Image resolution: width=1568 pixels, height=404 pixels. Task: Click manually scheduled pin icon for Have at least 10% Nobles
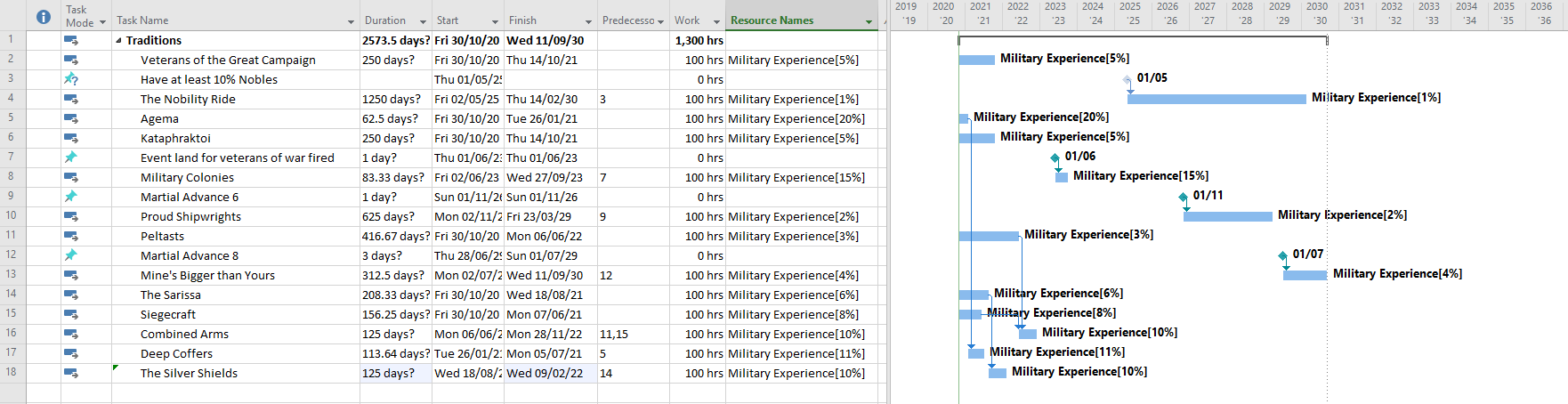tap(71, 79)
